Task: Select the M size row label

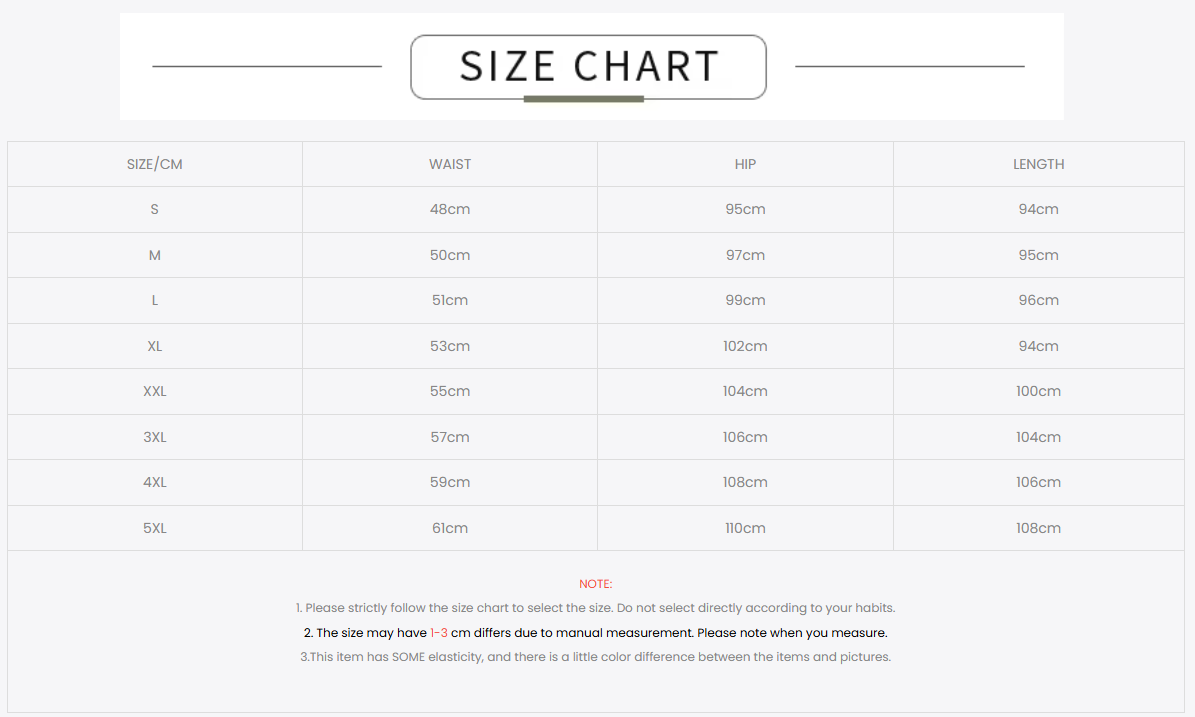Action: pos(155,255)
